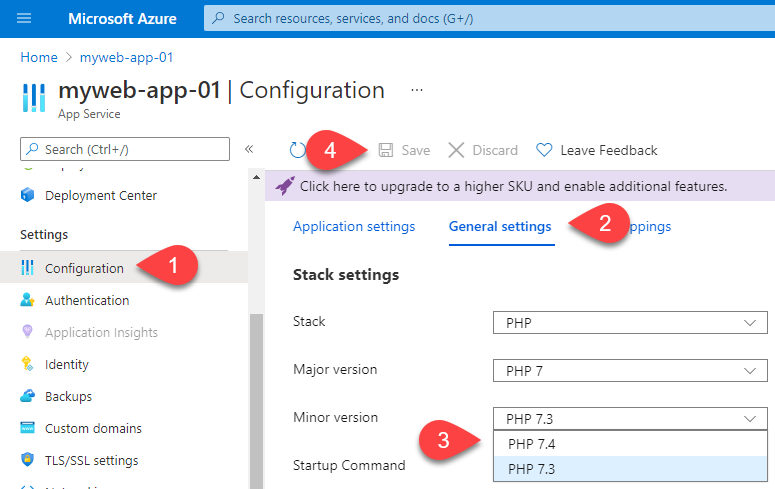Focus the sidebar Search (Ctrl+/) field

click(125, 149)
